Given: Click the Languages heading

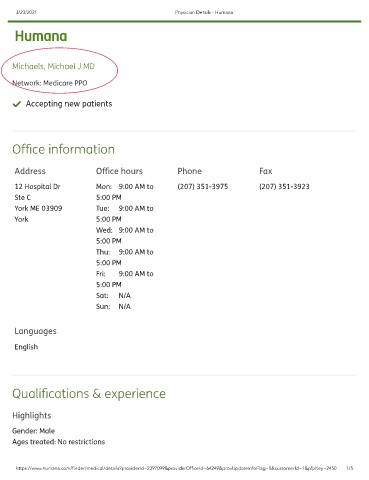Looking at the screenshot, I should click(x=35, y=331).
